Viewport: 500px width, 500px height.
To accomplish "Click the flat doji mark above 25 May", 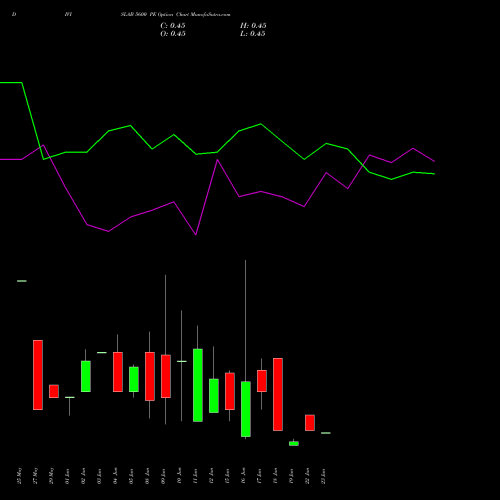I will coord(22,281).
